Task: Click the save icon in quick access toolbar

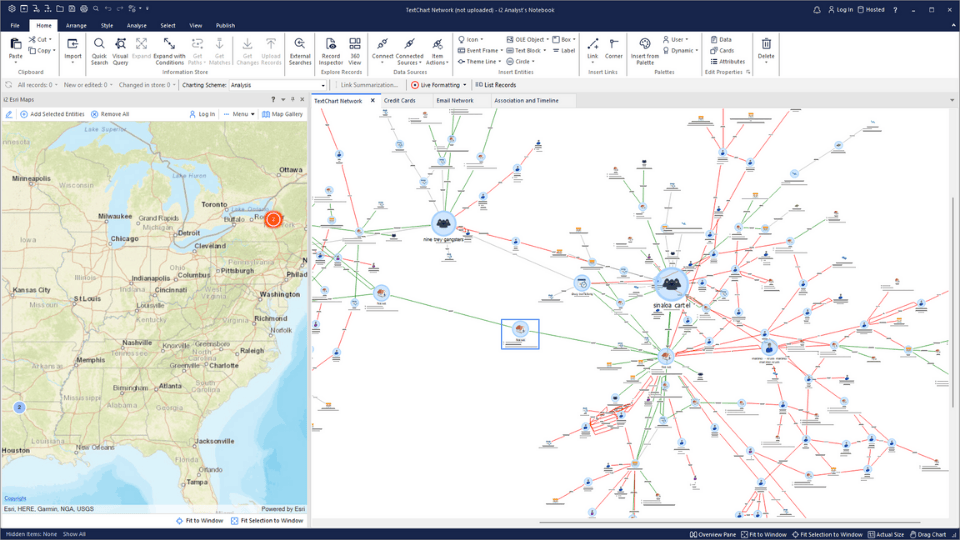Action: coord(72,9)
